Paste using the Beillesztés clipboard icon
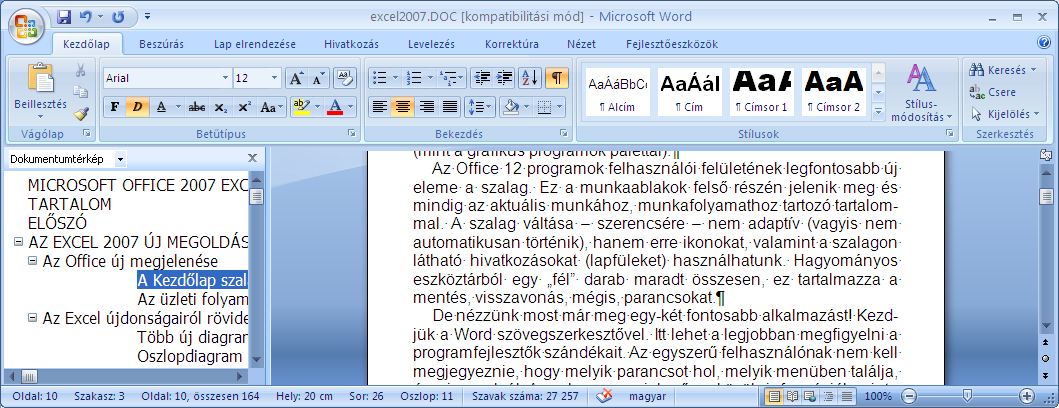Image resolution: width=1059 pixels, height=408 pixels. (41, 78)
